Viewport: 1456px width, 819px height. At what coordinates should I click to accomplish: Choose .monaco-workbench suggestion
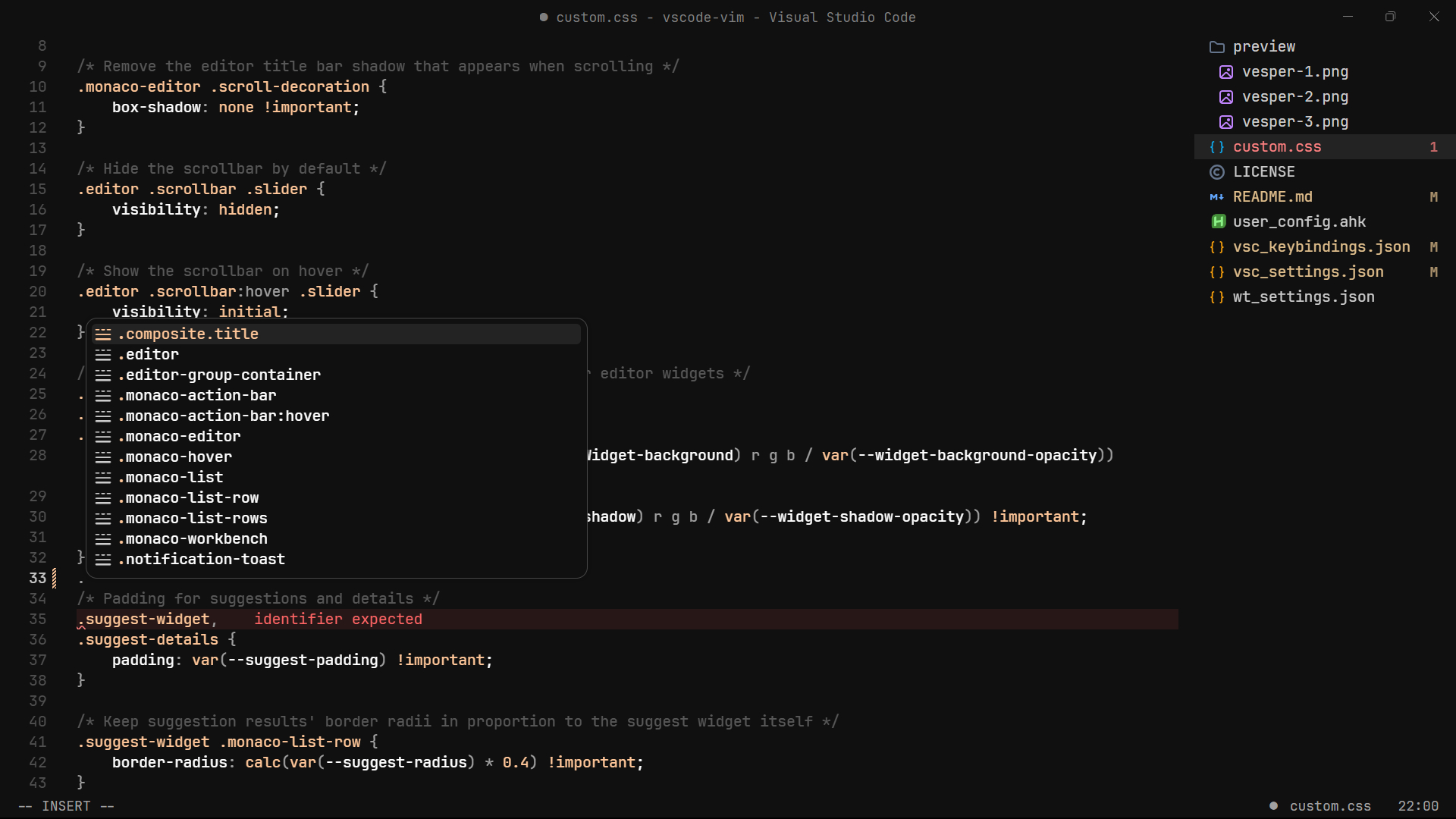tap(336, 539)
